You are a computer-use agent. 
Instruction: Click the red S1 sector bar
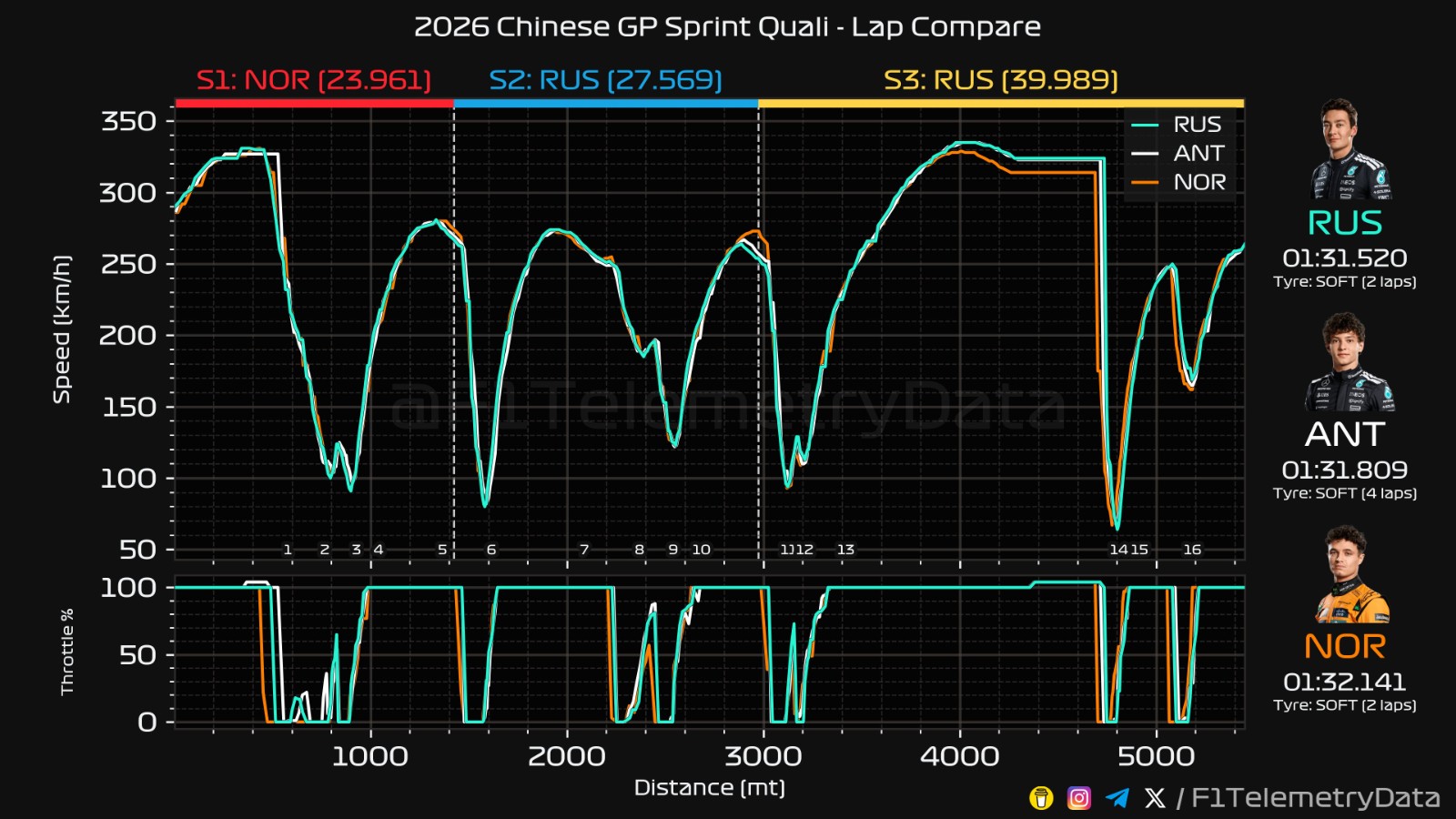pos(314,104)
